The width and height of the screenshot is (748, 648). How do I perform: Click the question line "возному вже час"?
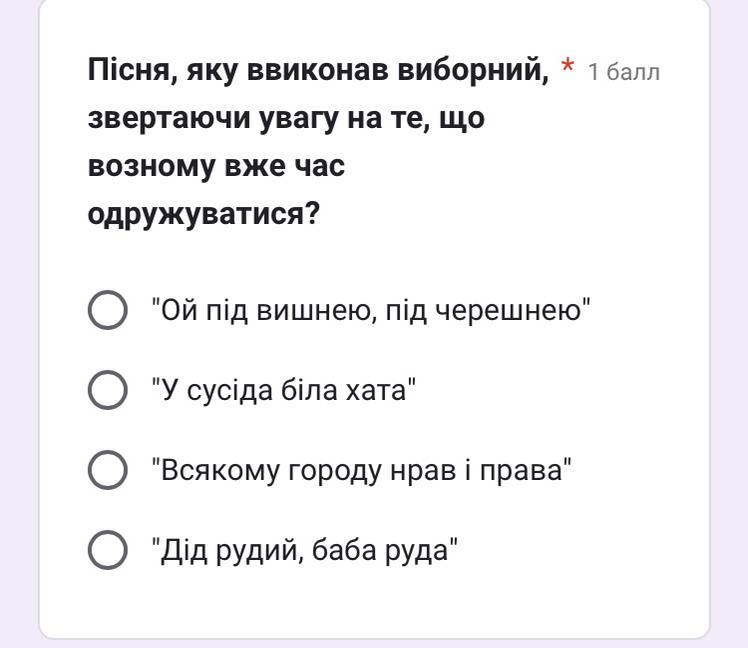[216, 166]
